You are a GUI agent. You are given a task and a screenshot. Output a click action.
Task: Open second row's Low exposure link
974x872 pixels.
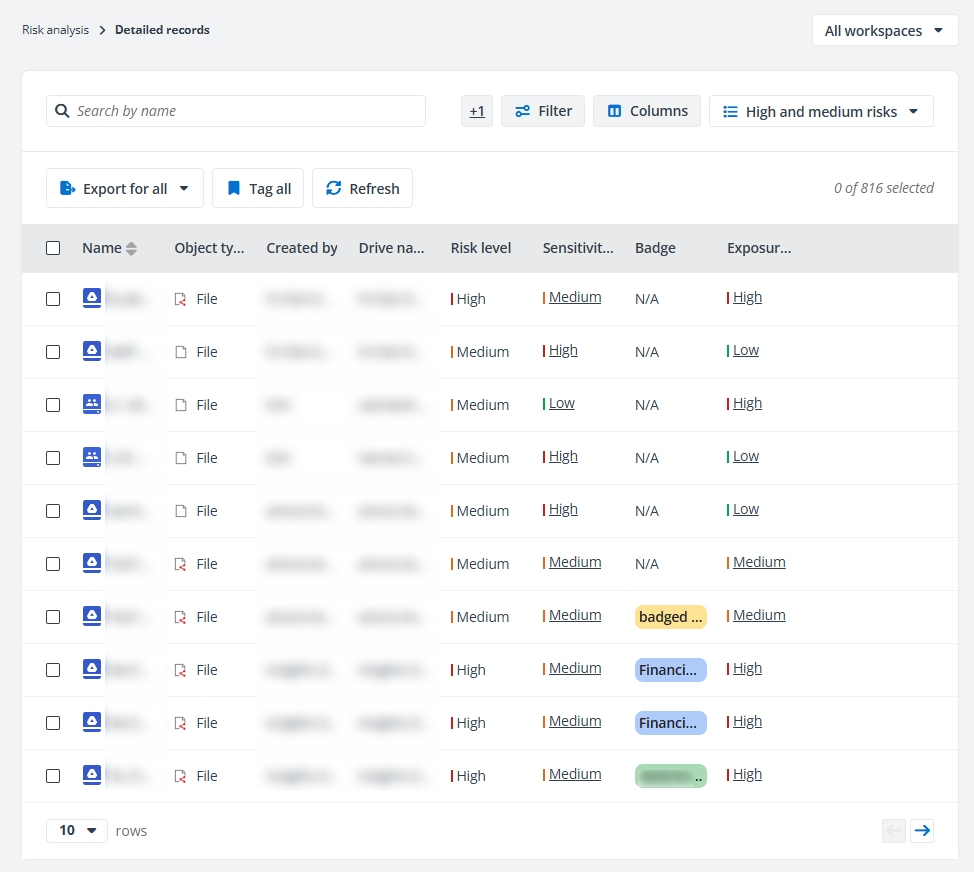click(x=745, y=350)
